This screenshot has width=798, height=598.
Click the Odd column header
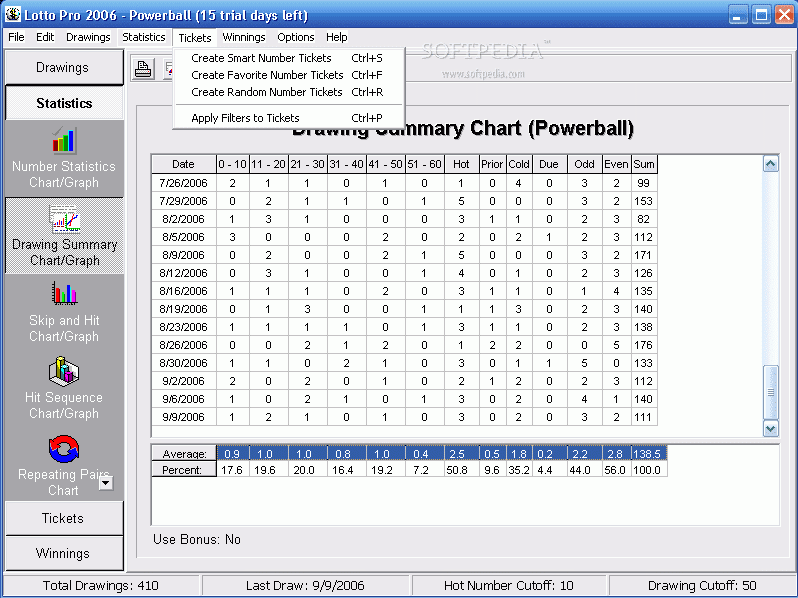(x=584, y=164)
